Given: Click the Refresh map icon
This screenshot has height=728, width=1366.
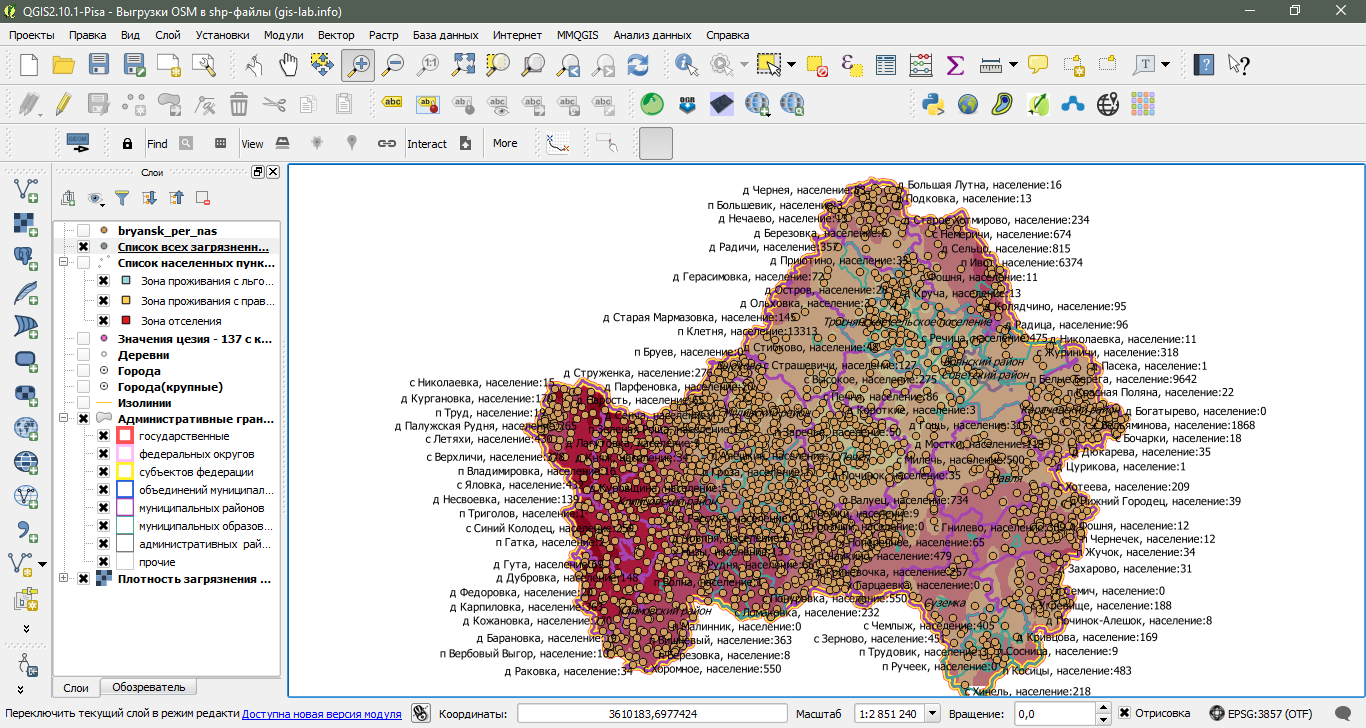Looking at the screenshot, I should [637, 65].
